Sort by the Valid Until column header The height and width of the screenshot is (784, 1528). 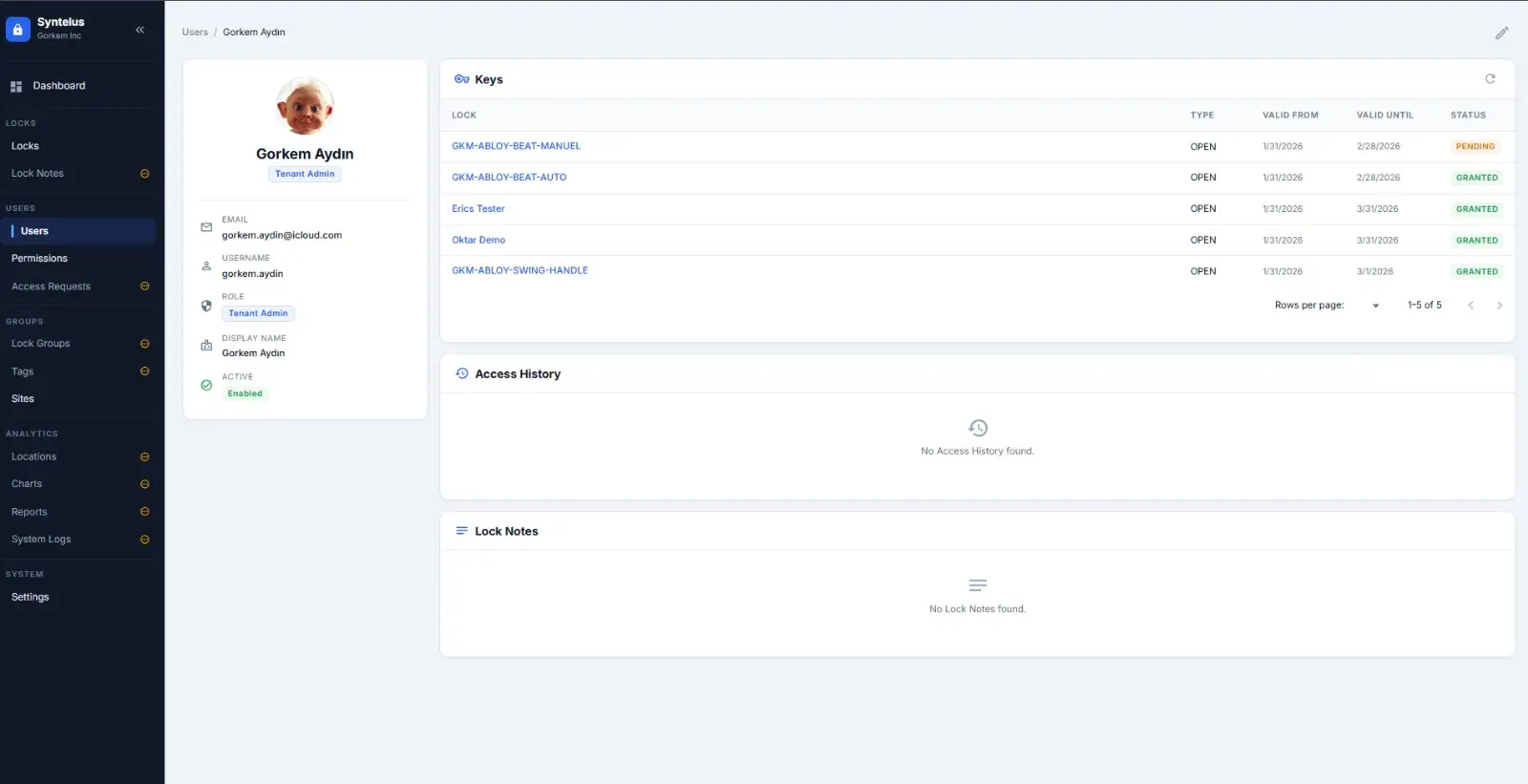(1384, 116)
